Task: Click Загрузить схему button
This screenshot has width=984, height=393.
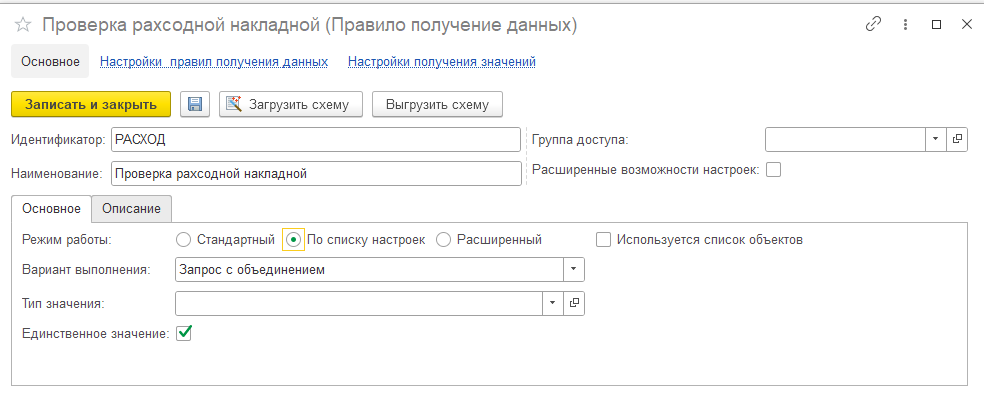Action: coord(291,104)
